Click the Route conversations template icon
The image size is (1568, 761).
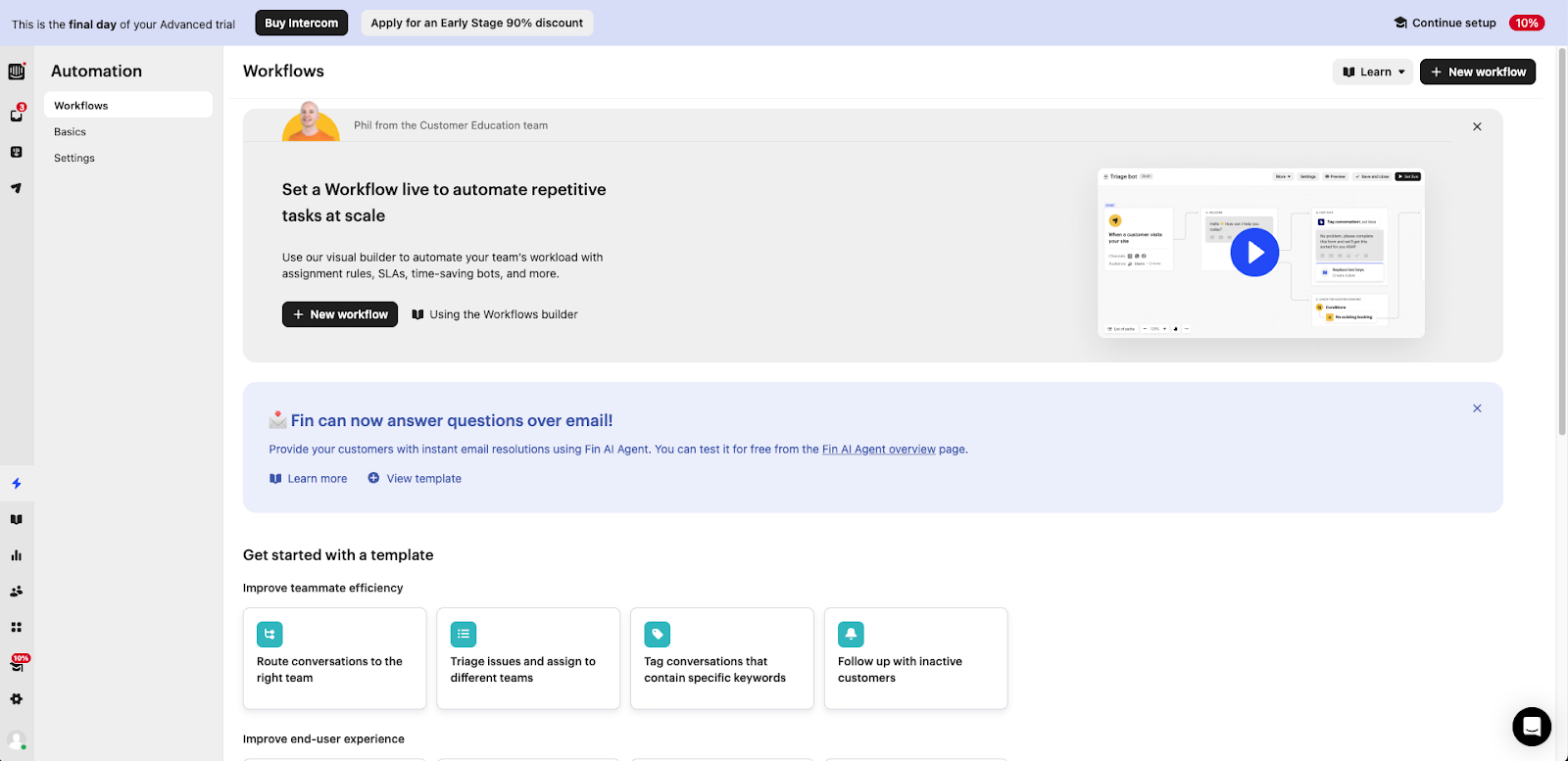pos(269,635)
